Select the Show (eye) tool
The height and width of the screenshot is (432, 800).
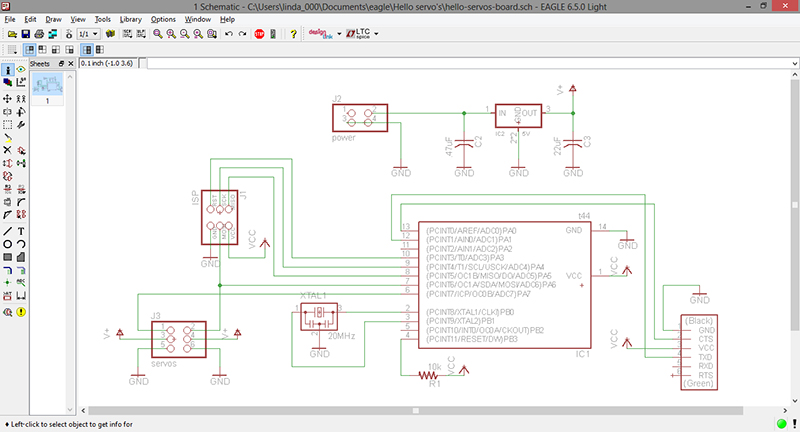pos(21,70)
